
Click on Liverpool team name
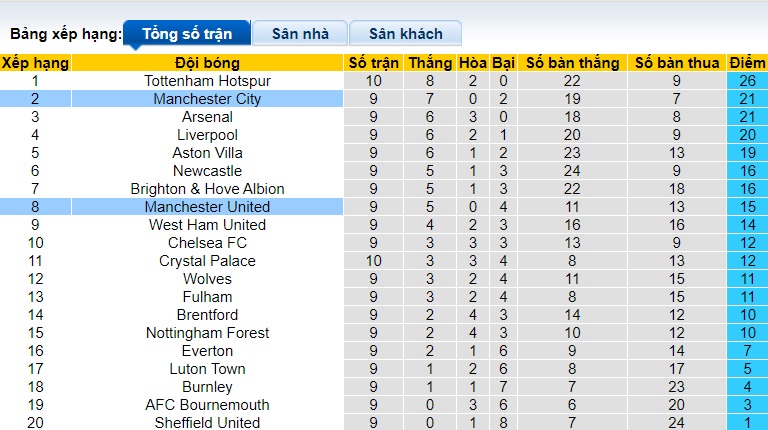point(207,135)
